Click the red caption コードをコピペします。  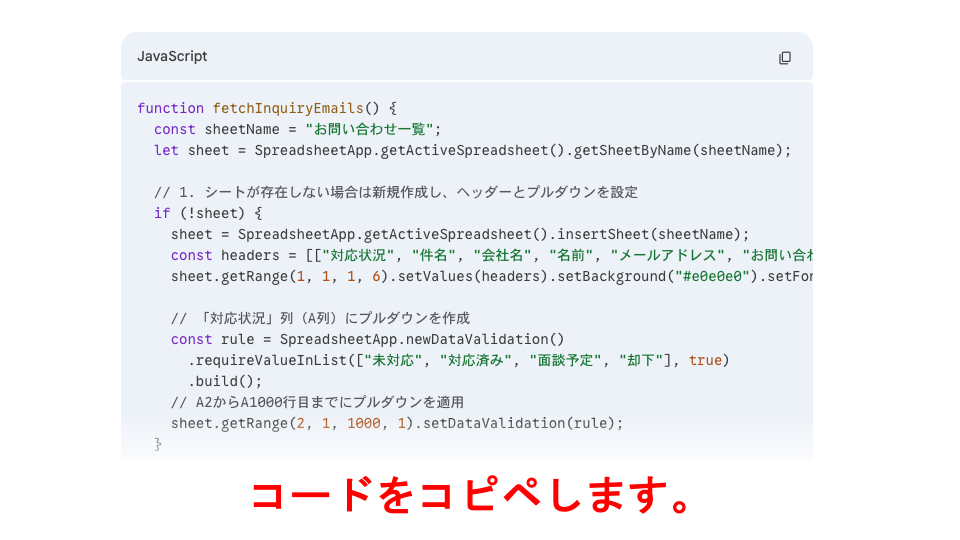(471, 495)
